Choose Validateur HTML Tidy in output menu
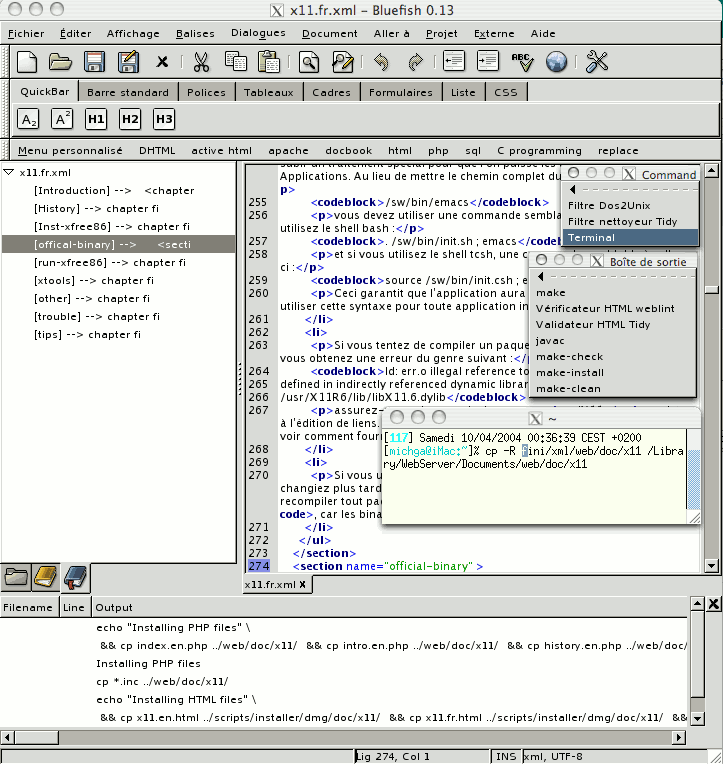723x764 pixels. [x=593, y=325]
